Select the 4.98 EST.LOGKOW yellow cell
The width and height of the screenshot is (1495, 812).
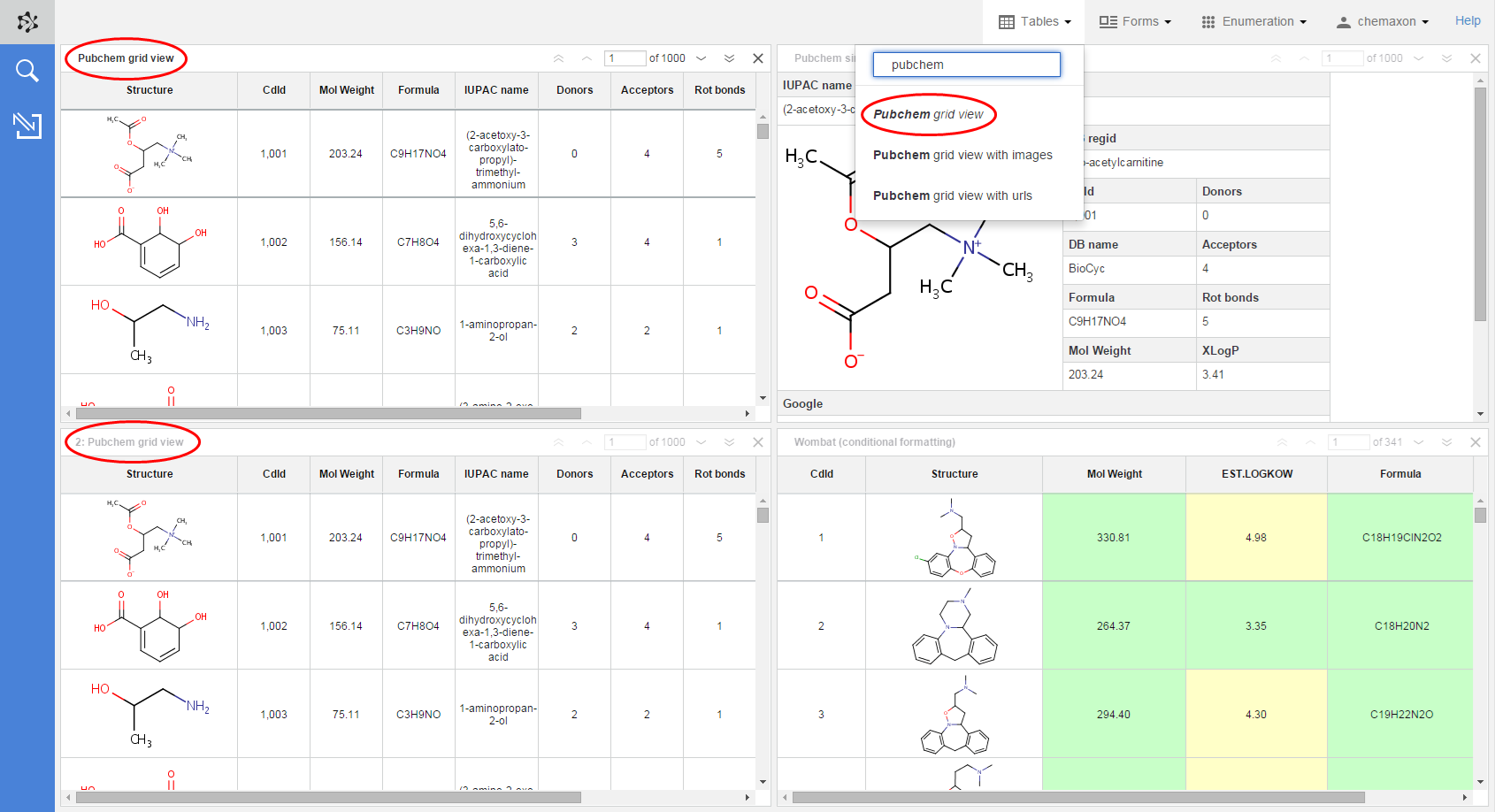(x=1255, y=537)
